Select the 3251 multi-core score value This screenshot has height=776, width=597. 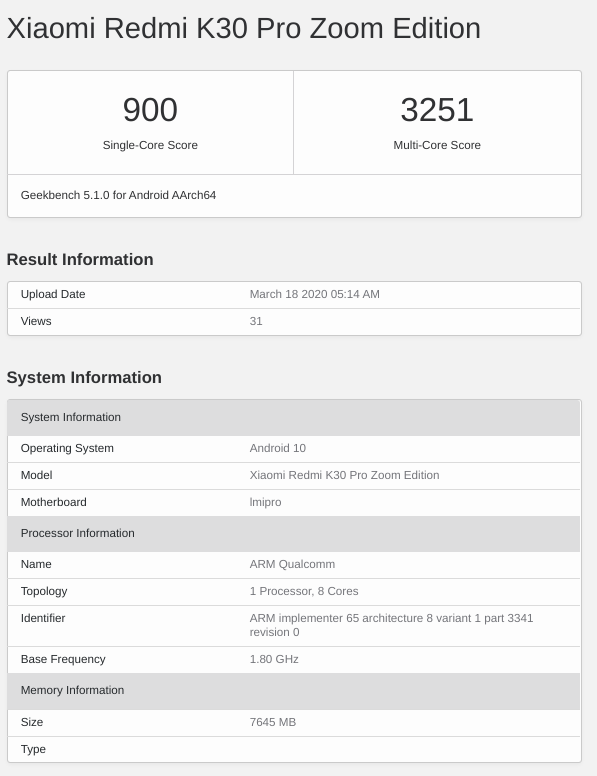coord(437,109)
